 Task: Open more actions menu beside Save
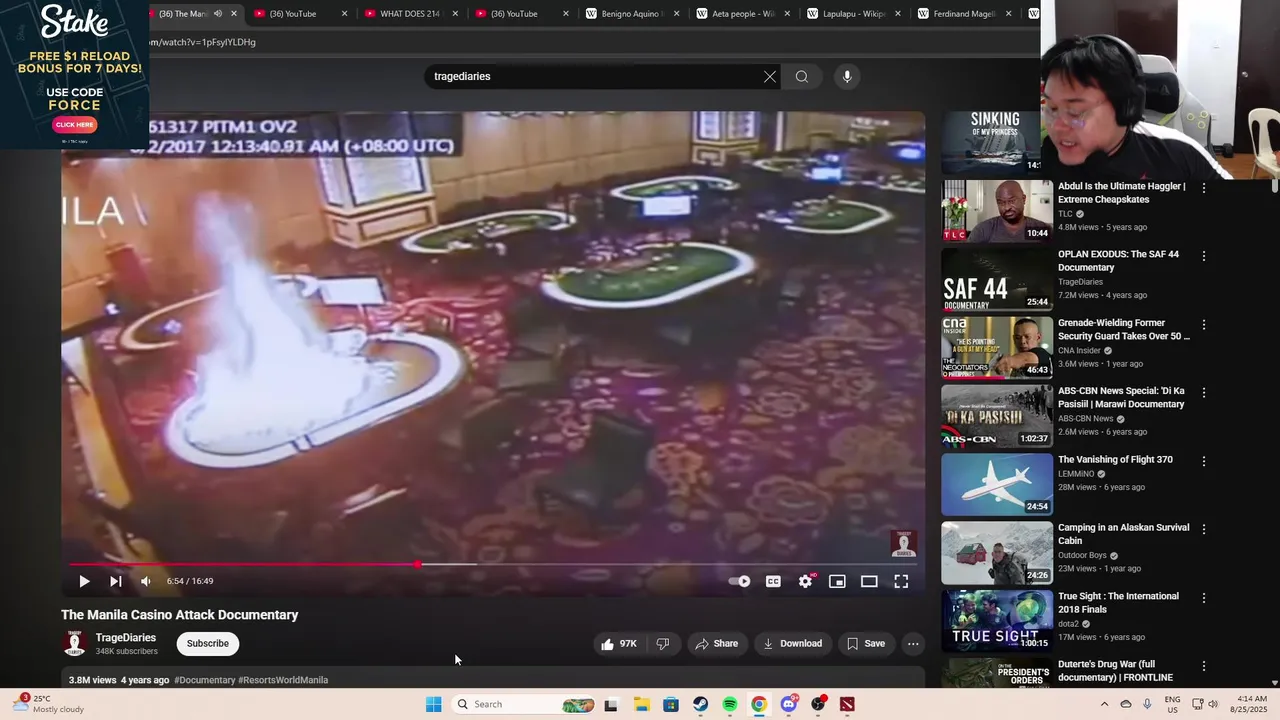[x=913, y=644]
